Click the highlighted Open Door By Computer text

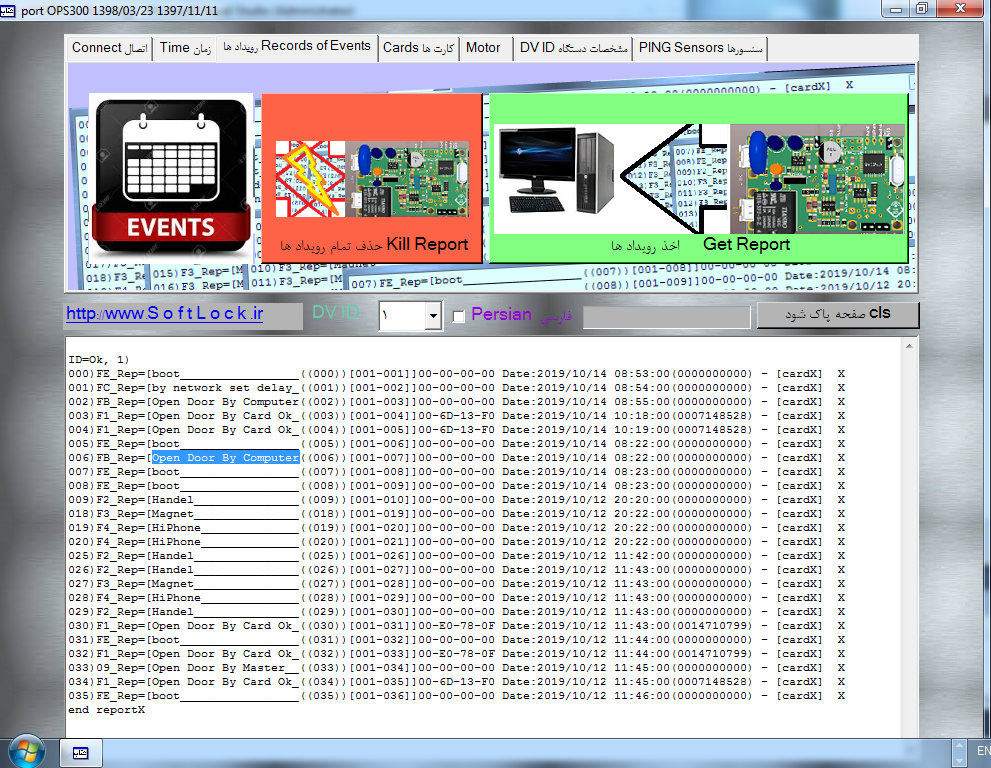(225, 458)
